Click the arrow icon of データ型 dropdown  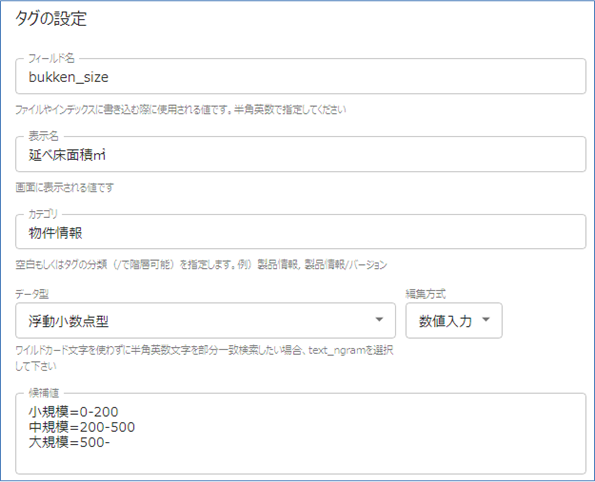379,320
